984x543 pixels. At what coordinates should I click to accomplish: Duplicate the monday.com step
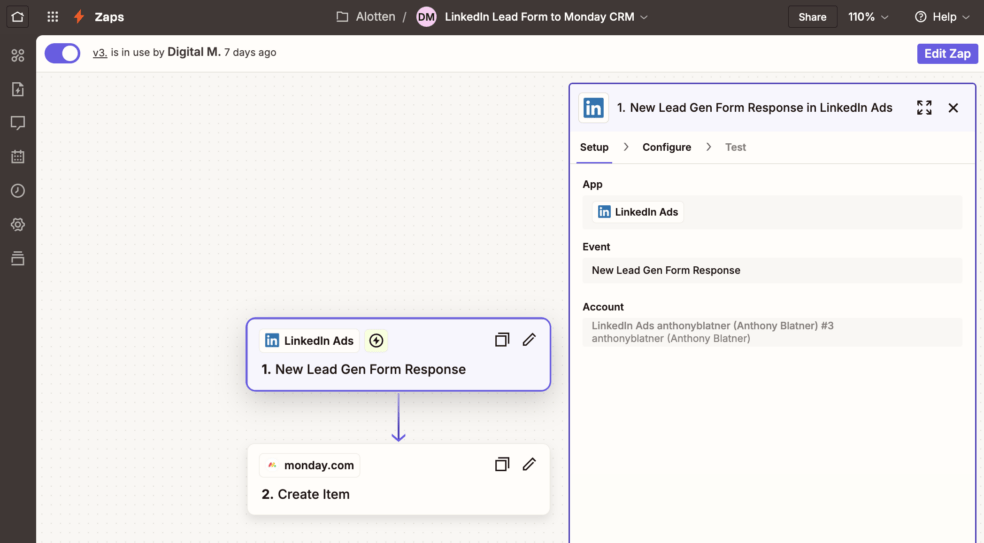[501, 465]
